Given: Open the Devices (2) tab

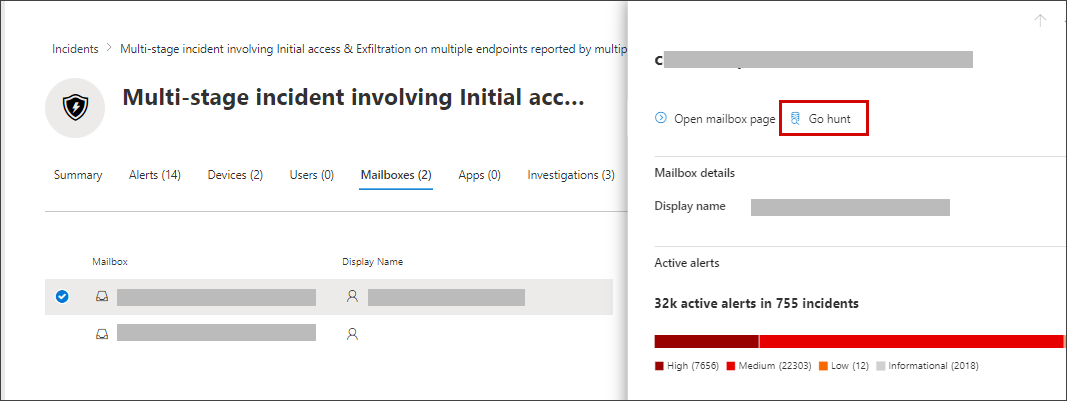Looking at the screenshot, I should tap(235, 175).
